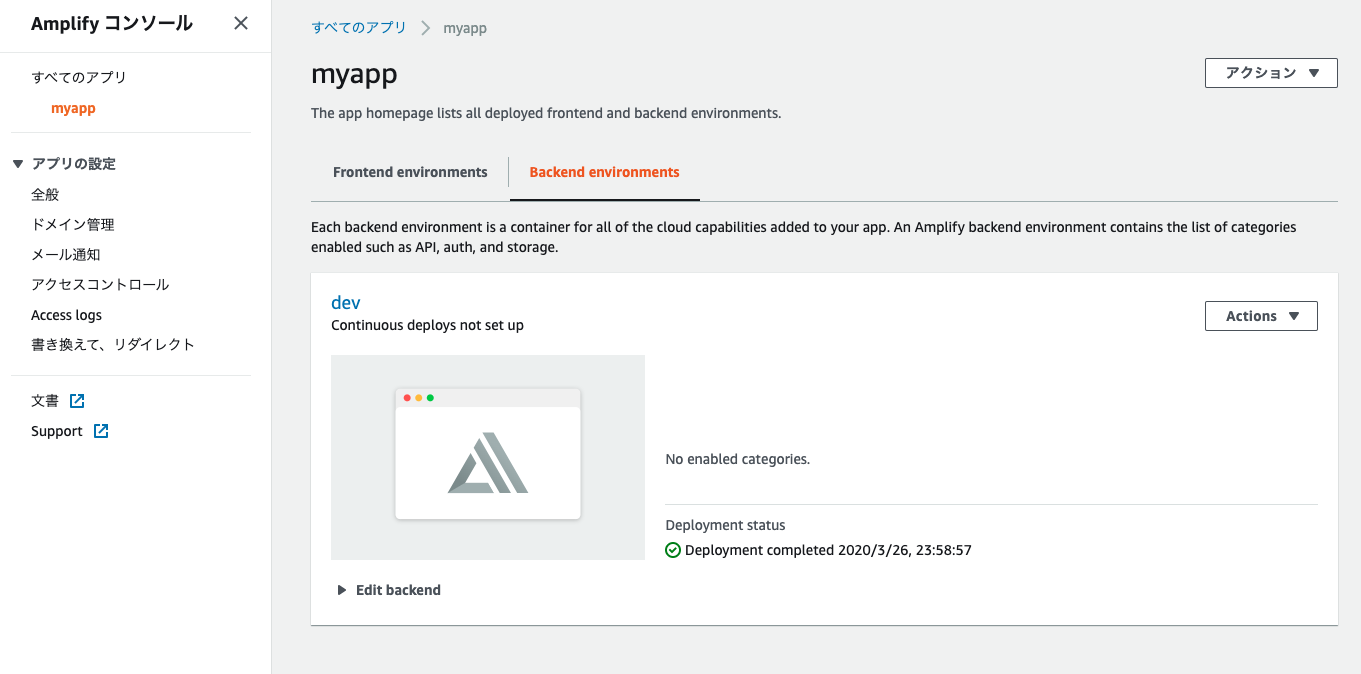Select the Backend environments tab
The width and height of the screenshot is (1361, 674).
click(x=604, y=171)
